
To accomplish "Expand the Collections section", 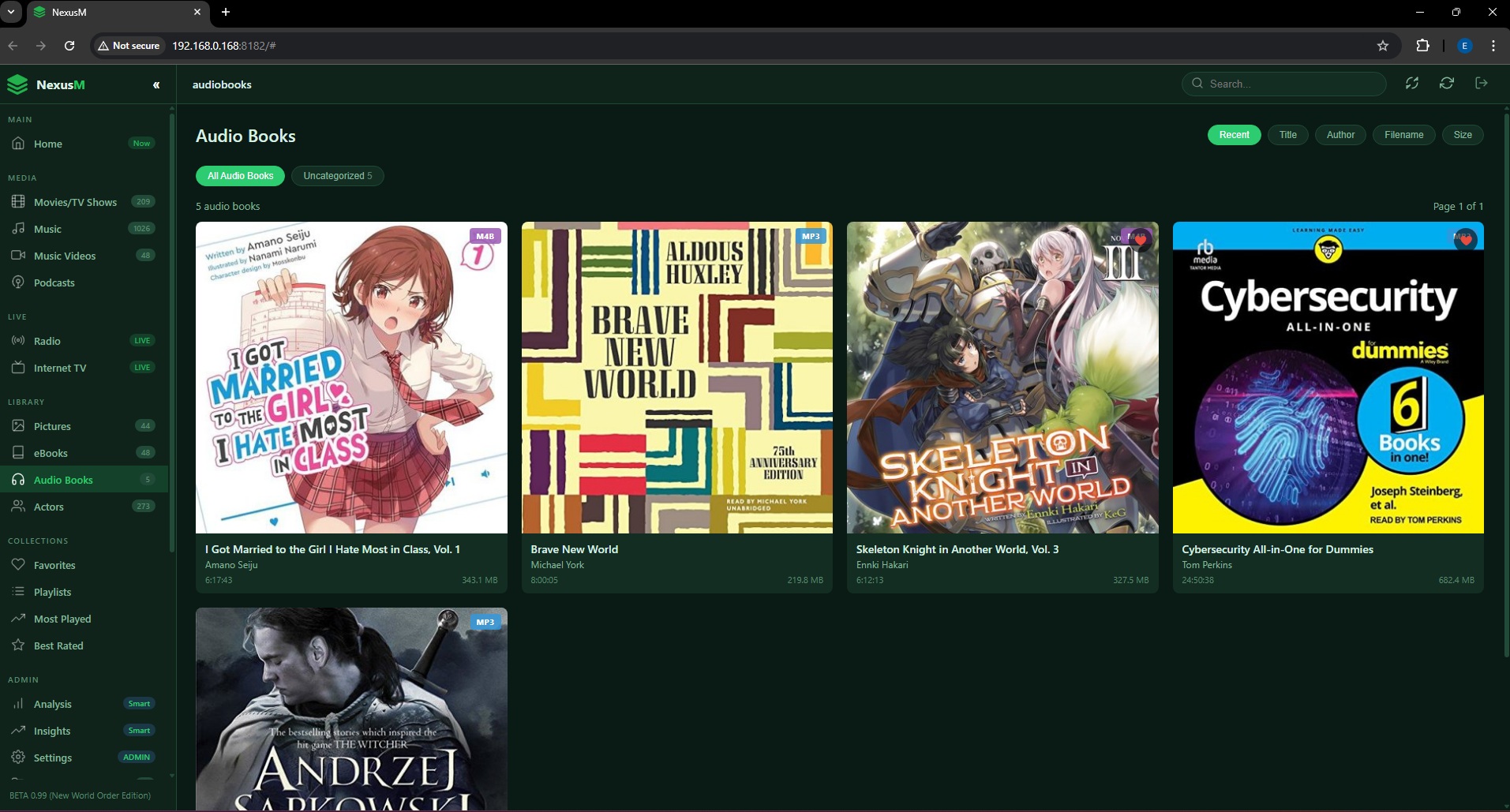I will click(39, 541).
